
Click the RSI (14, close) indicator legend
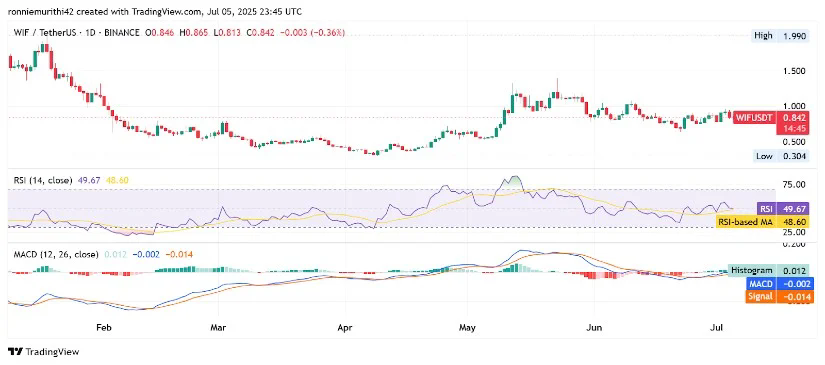(42, 180)
